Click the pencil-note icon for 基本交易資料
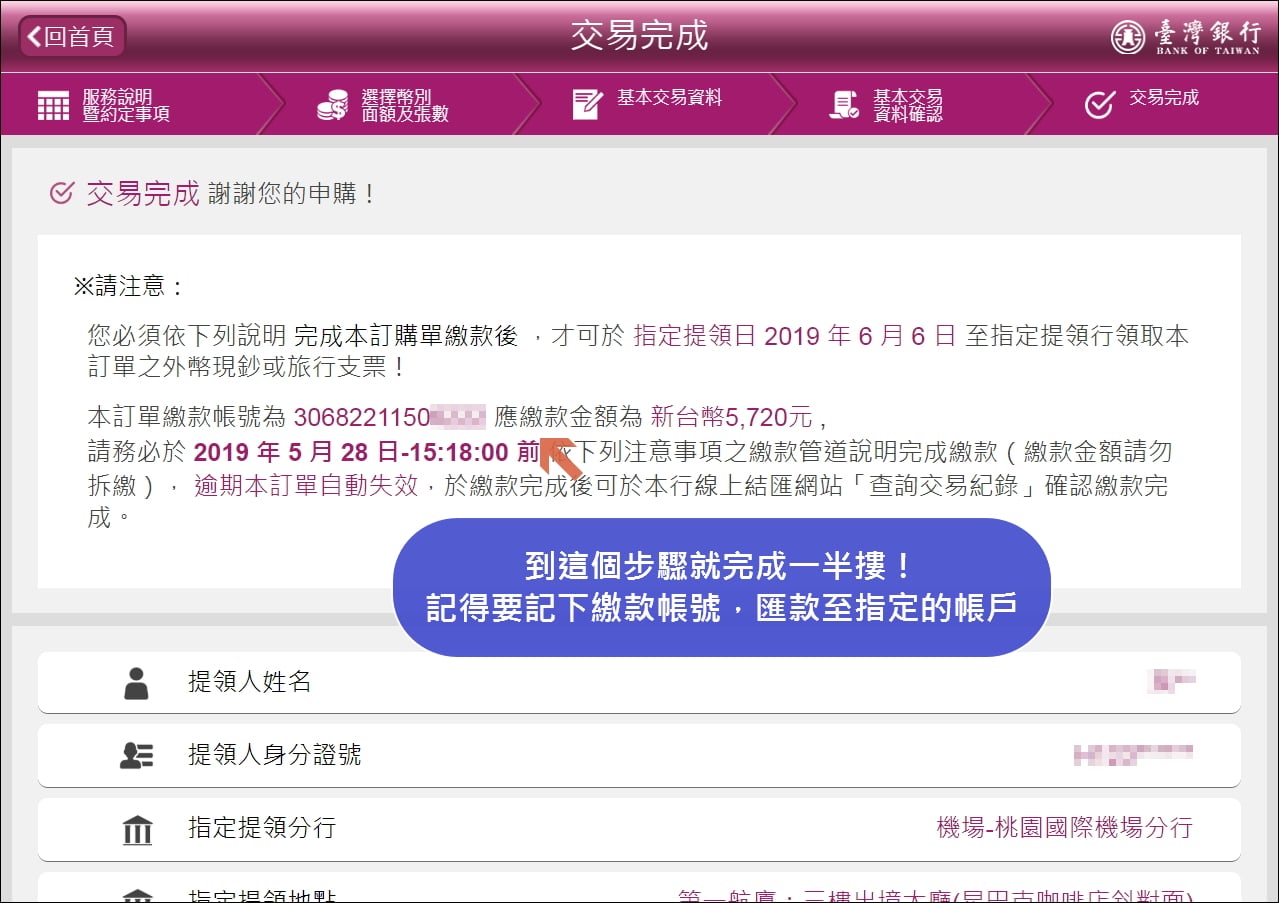 [588, 104]
